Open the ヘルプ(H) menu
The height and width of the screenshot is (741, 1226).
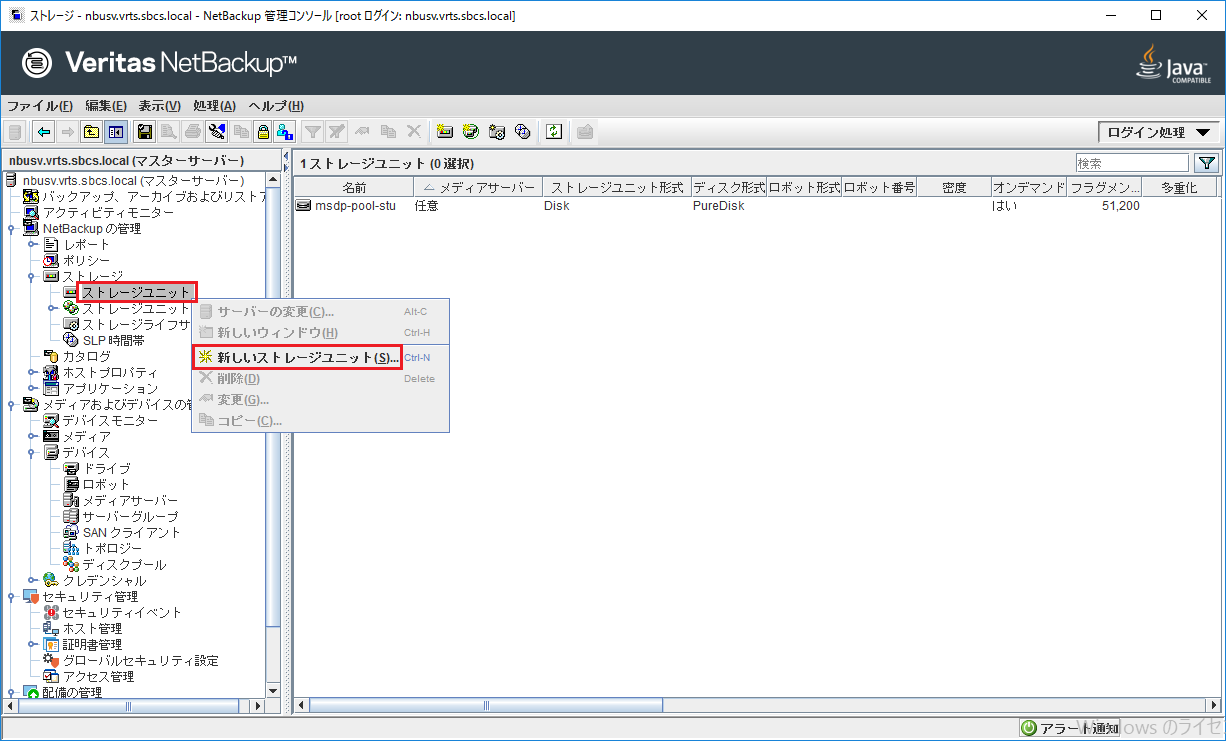click(x=276, y=106)
